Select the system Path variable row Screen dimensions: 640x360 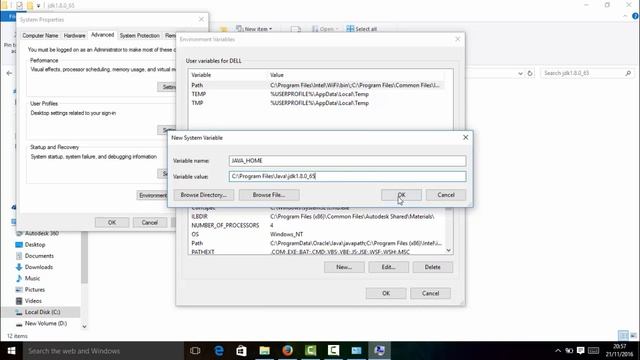[317, 243]
